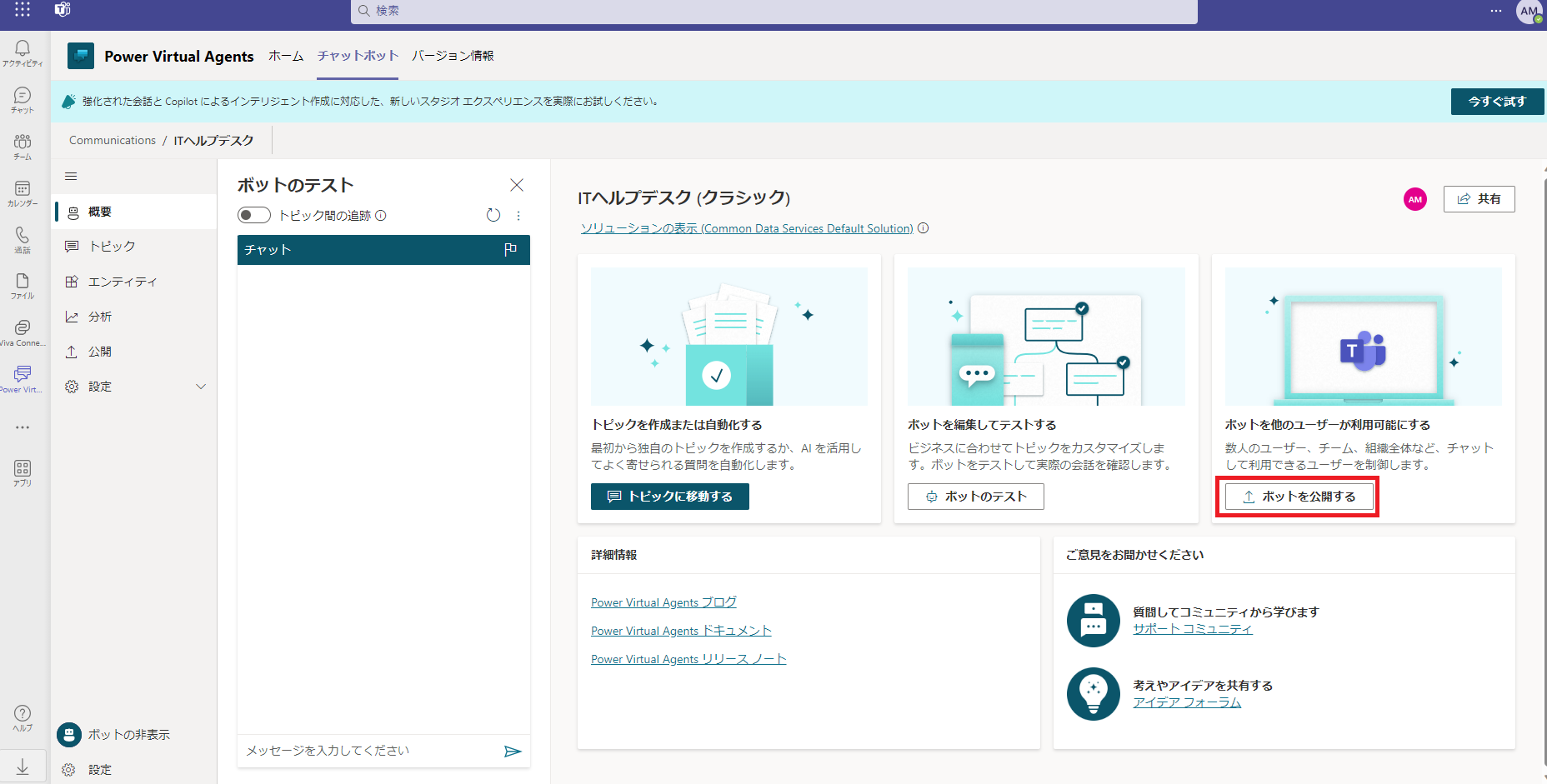Open Files (ファイル) in Teams rail

23,286
